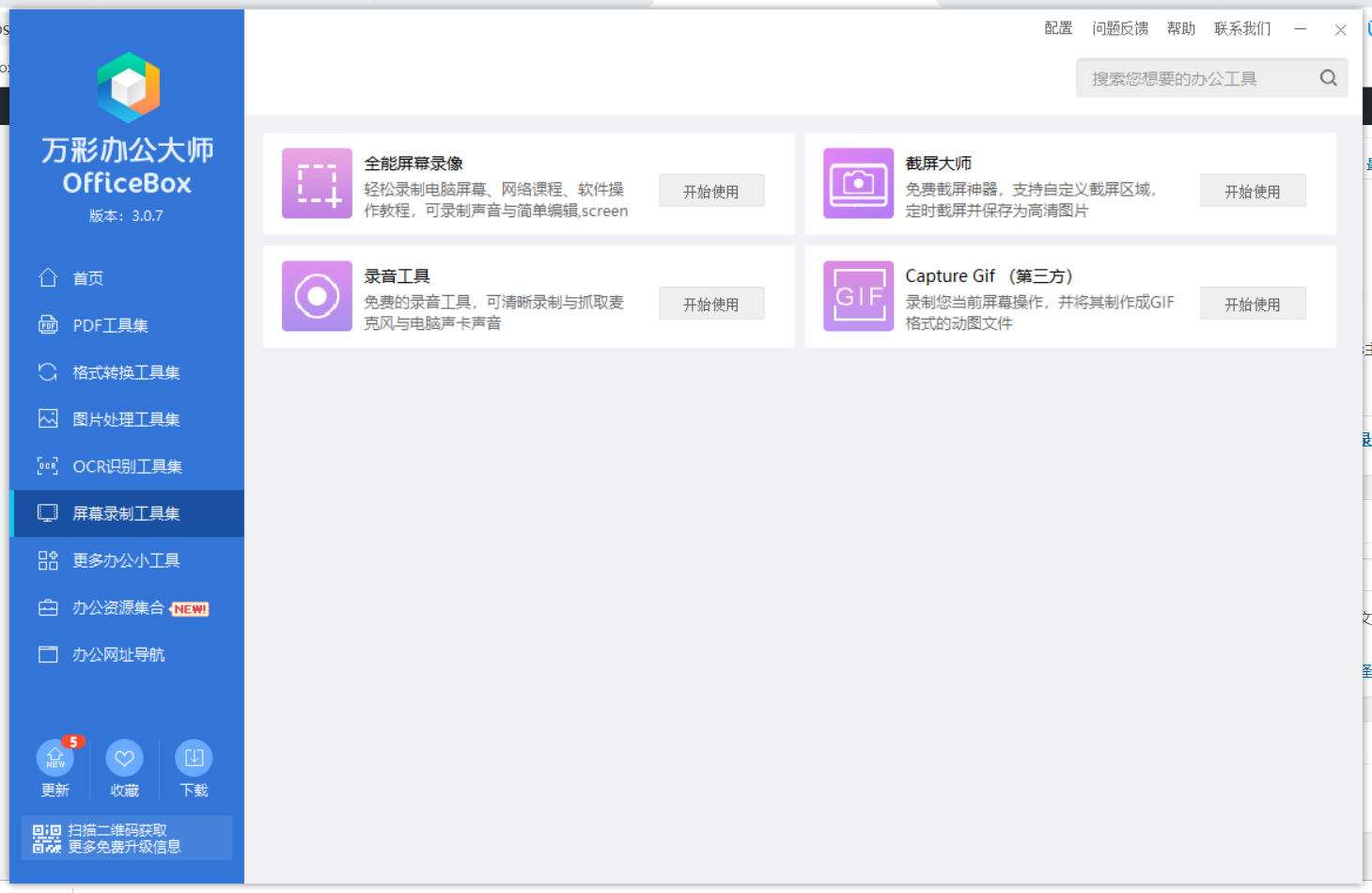This screenshot has width=1372, height=893.
Task: Click the QR code icon
Action: [46, 838]
